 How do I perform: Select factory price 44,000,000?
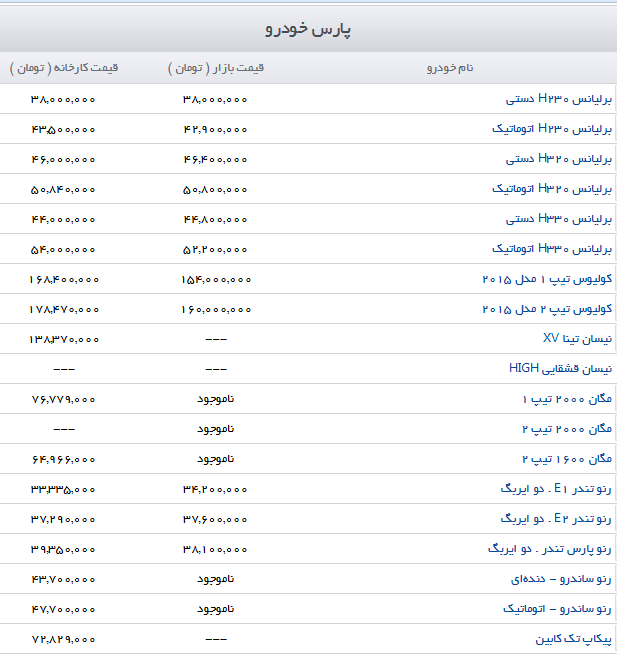(63, 220)
